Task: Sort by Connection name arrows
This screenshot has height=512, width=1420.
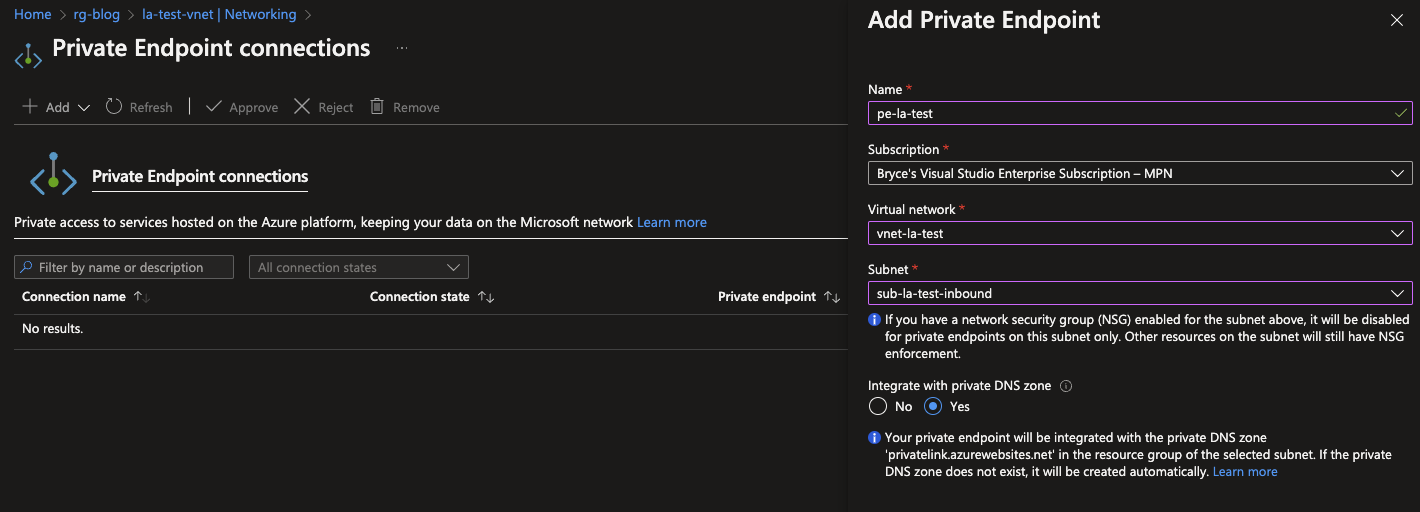Action: tap(141, 297)
